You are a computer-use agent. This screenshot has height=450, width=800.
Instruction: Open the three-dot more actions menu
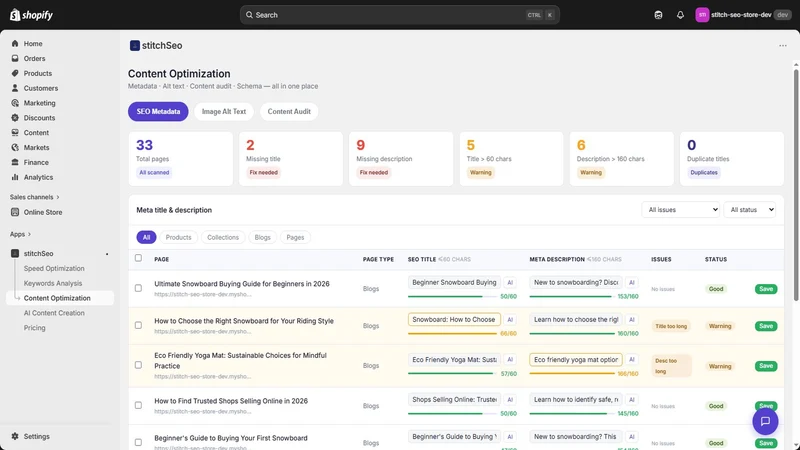pyautogui.click(x=783, y=45)
